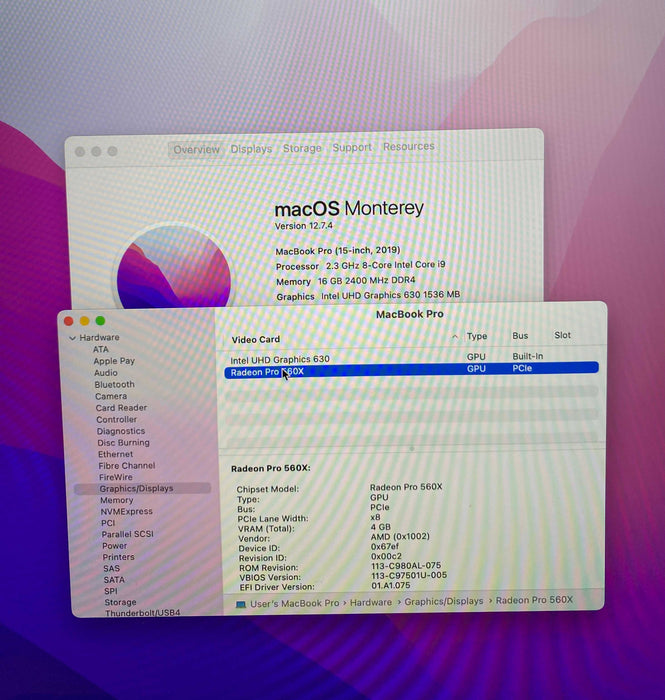The height and width of the screenshot is (700, 665).
Task: Click the Revision ID value 0x00c2
Action: [387, 556]
